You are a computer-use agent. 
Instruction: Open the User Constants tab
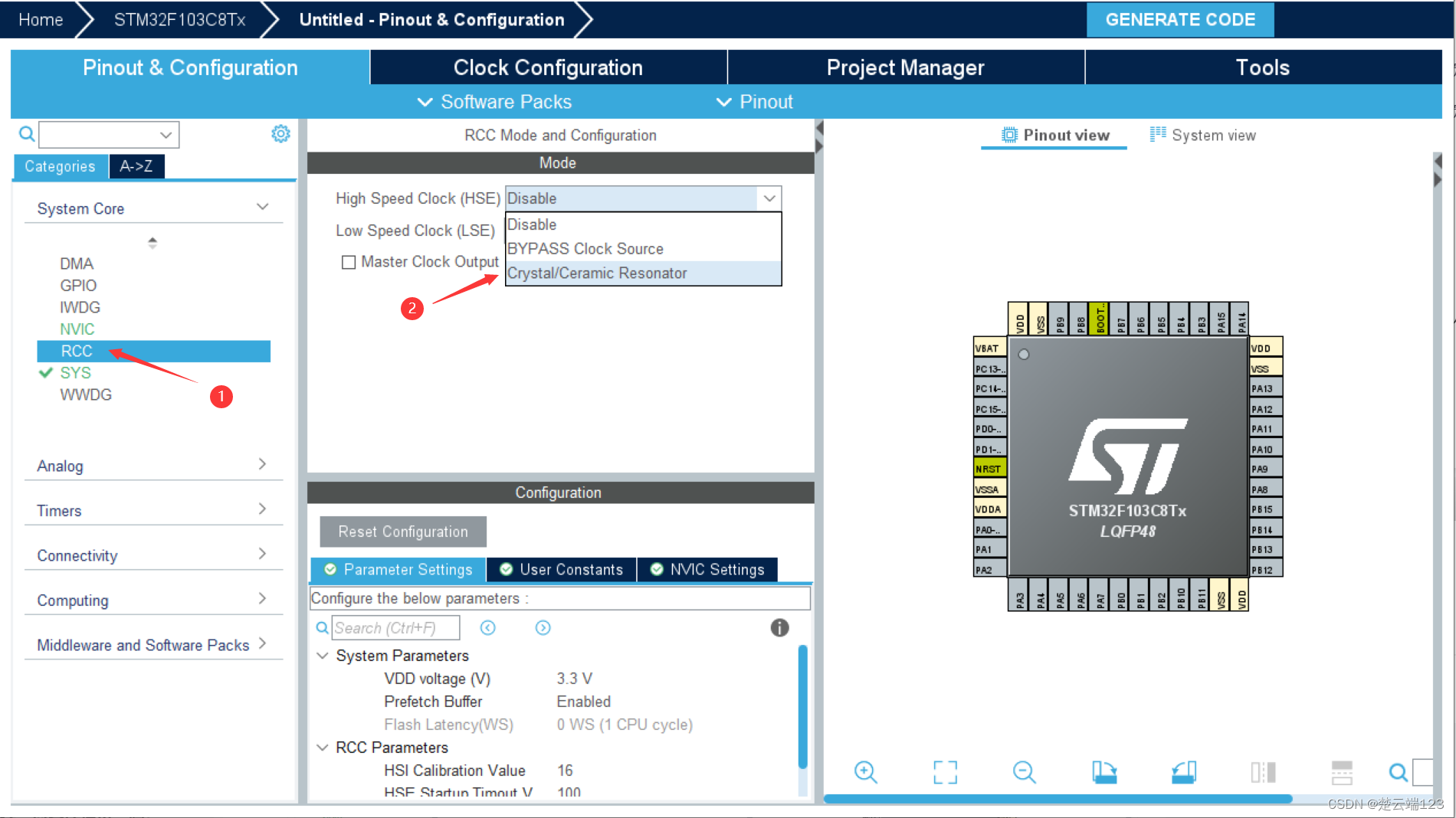tap(562, 569)
